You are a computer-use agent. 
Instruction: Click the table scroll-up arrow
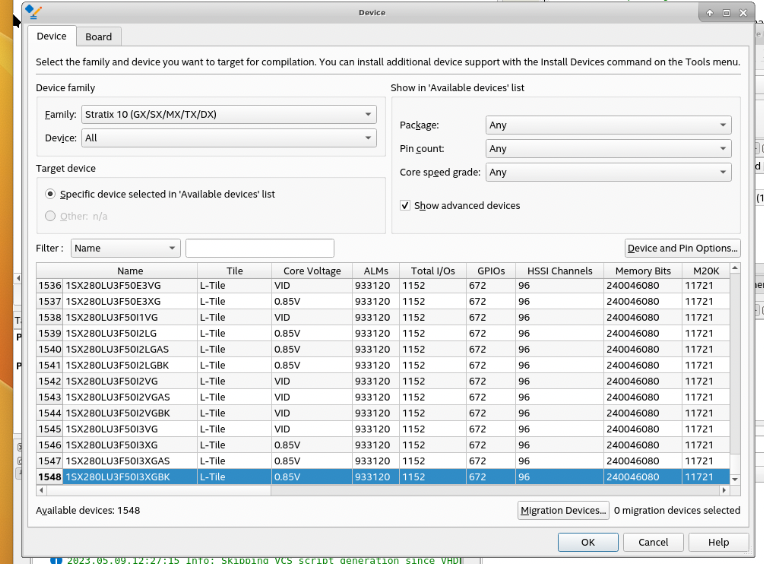735,270
